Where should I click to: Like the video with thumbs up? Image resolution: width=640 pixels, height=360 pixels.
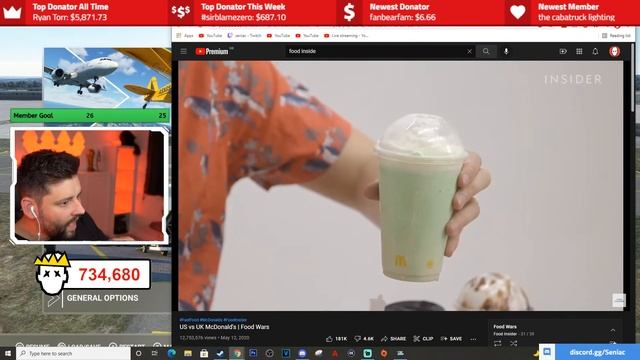(336, 339)
